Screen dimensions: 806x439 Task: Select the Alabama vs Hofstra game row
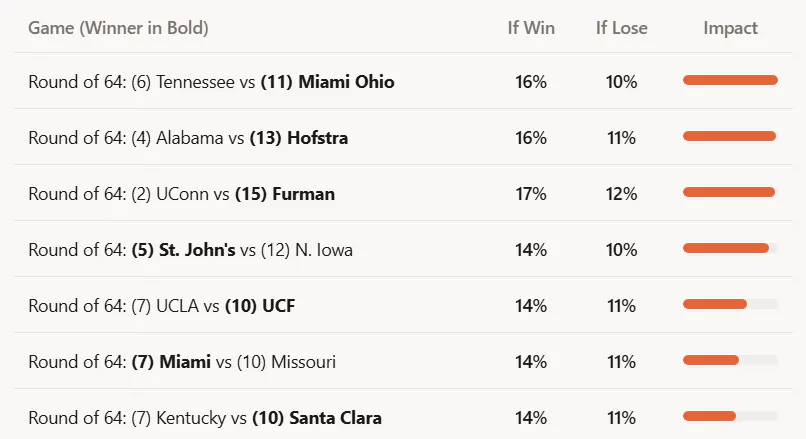(402, 137)
